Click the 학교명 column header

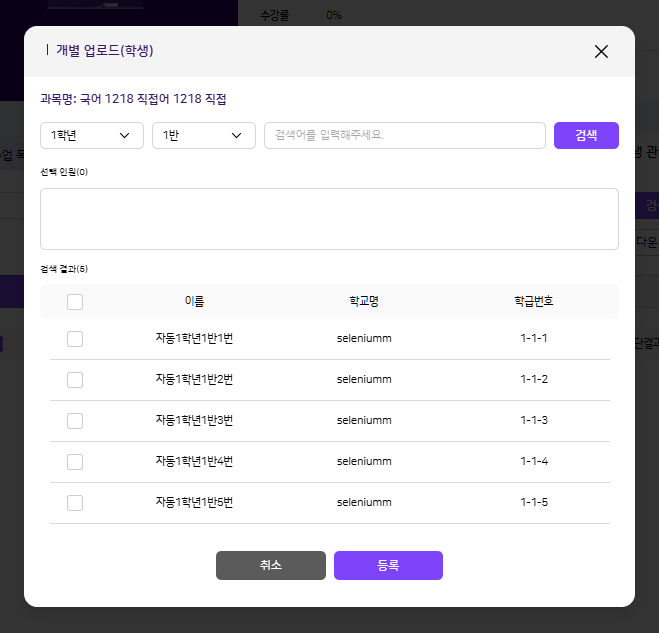(x=364, y=301)
